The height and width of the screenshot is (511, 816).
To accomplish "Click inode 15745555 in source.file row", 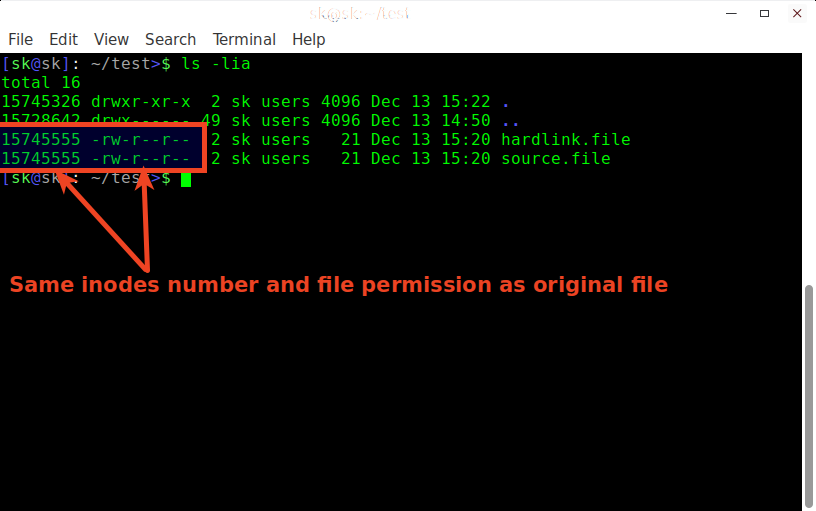I will (41, 159).
